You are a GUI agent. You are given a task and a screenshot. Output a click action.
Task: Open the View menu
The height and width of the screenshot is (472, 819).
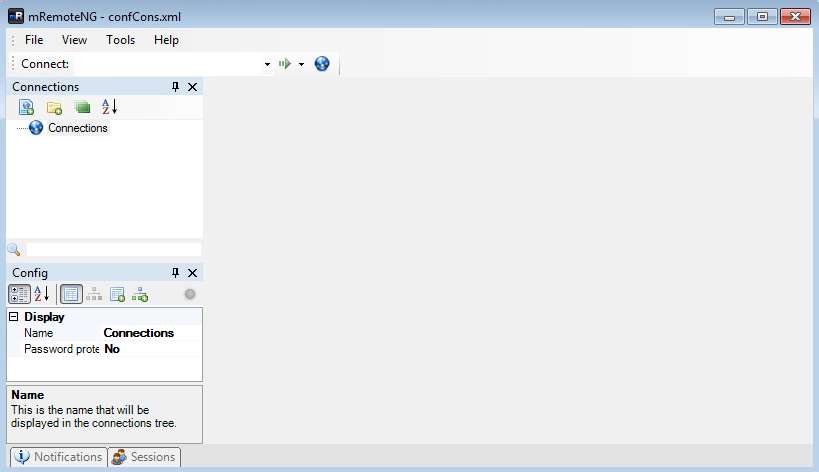tap(74, 40)
